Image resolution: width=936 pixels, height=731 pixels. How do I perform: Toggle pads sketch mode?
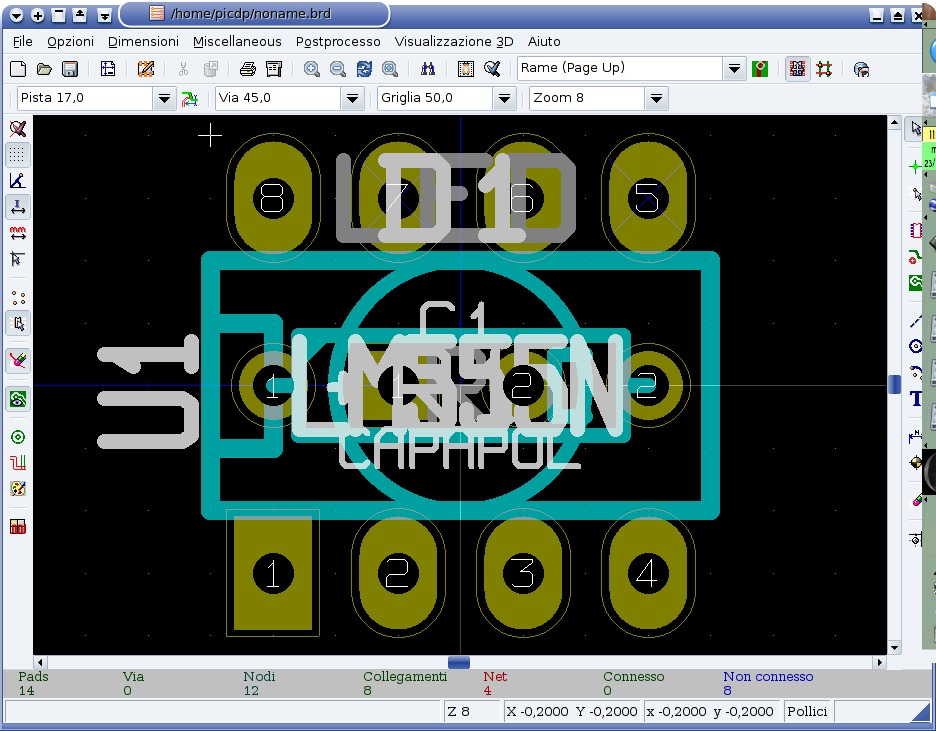click(x=18, y=437)
